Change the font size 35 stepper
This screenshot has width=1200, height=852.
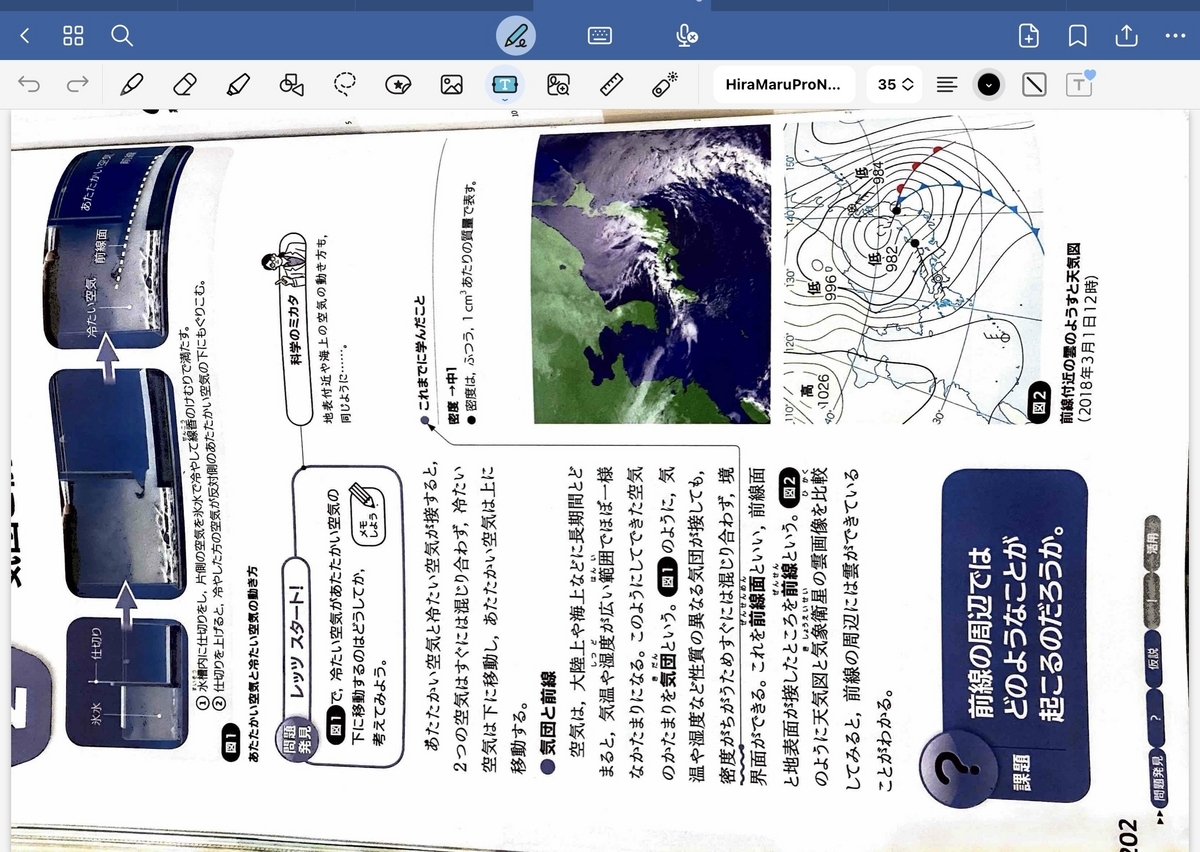pos(896,85)
